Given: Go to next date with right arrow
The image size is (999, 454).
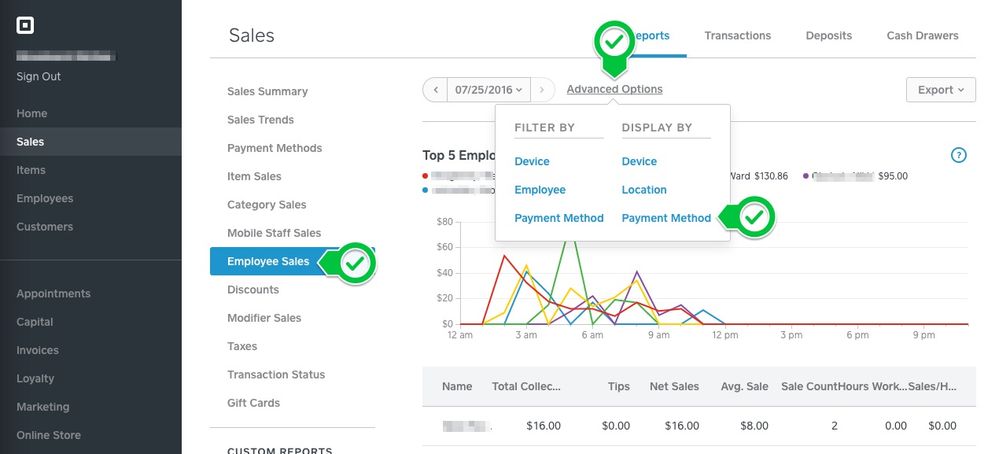Looking at the screenshot, I should pos(542,90).
